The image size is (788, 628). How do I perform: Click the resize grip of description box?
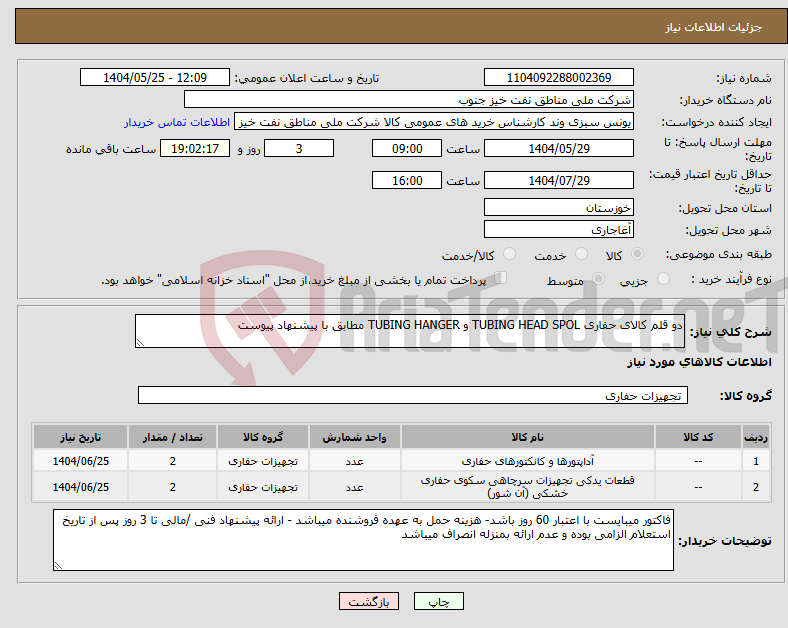(x=140, y=343)
